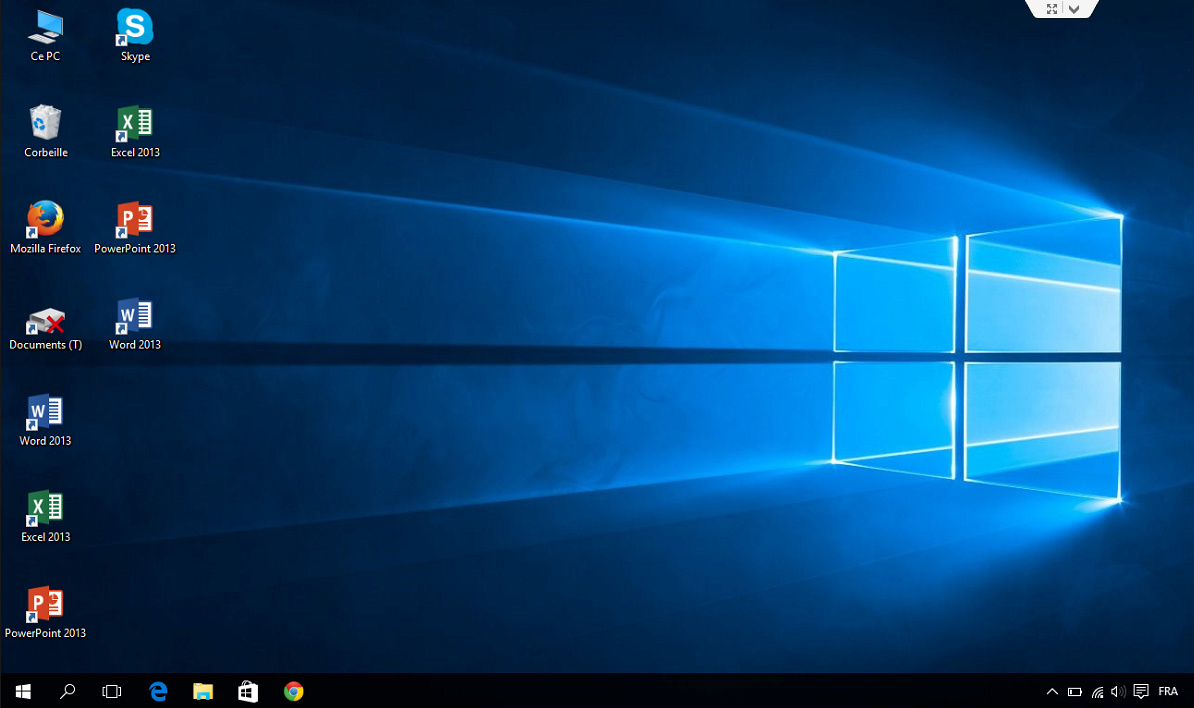Open the Windows Store from the taskbar
The height and width of the screenshot is (708, 1194).
(x=248, y=691)
